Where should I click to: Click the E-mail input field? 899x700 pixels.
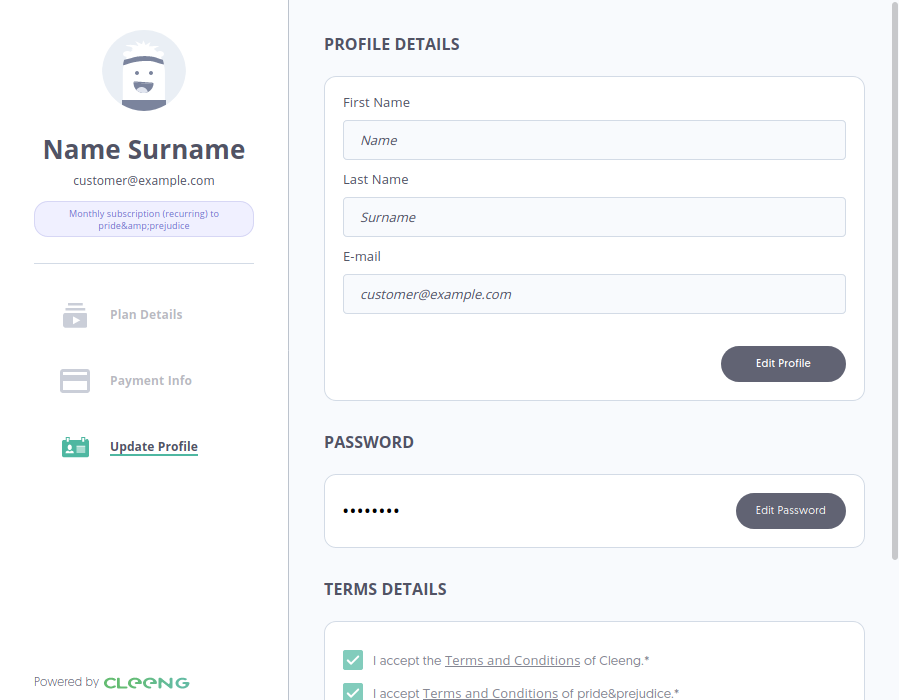pyautogui.click(x=594, y=294)
